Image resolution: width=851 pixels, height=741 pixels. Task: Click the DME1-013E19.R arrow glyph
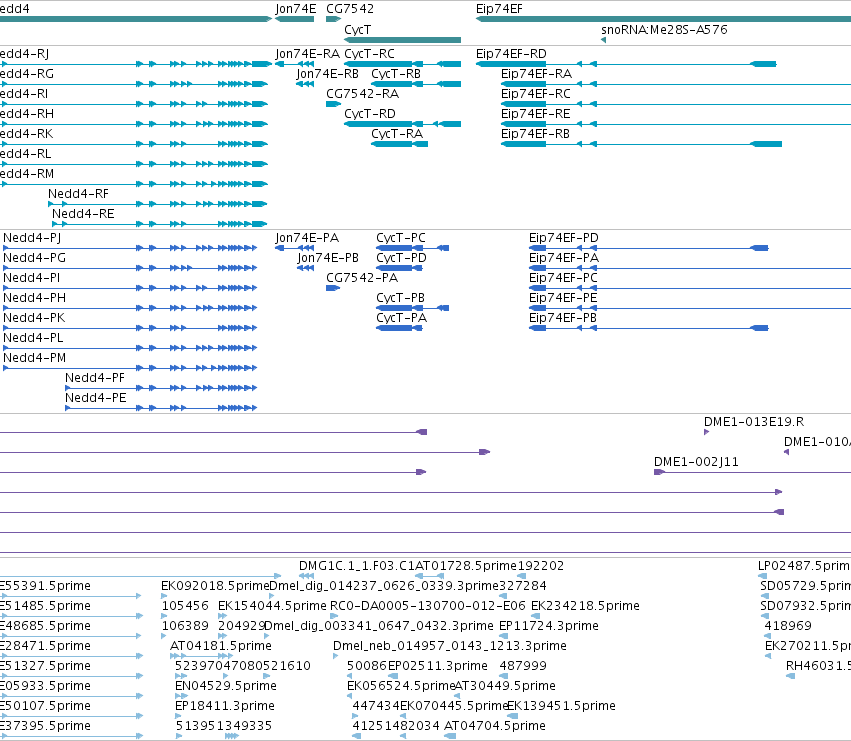706,432
